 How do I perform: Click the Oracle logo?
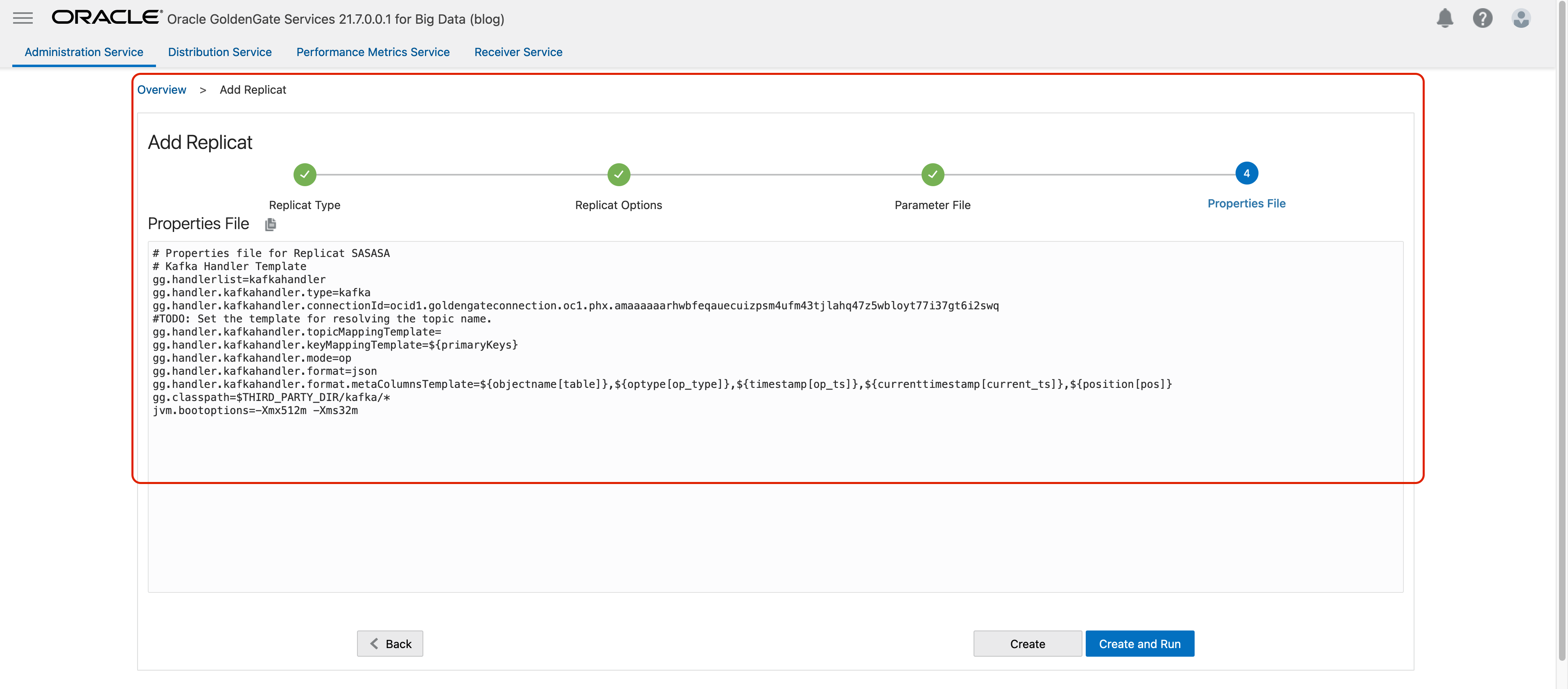106,18
